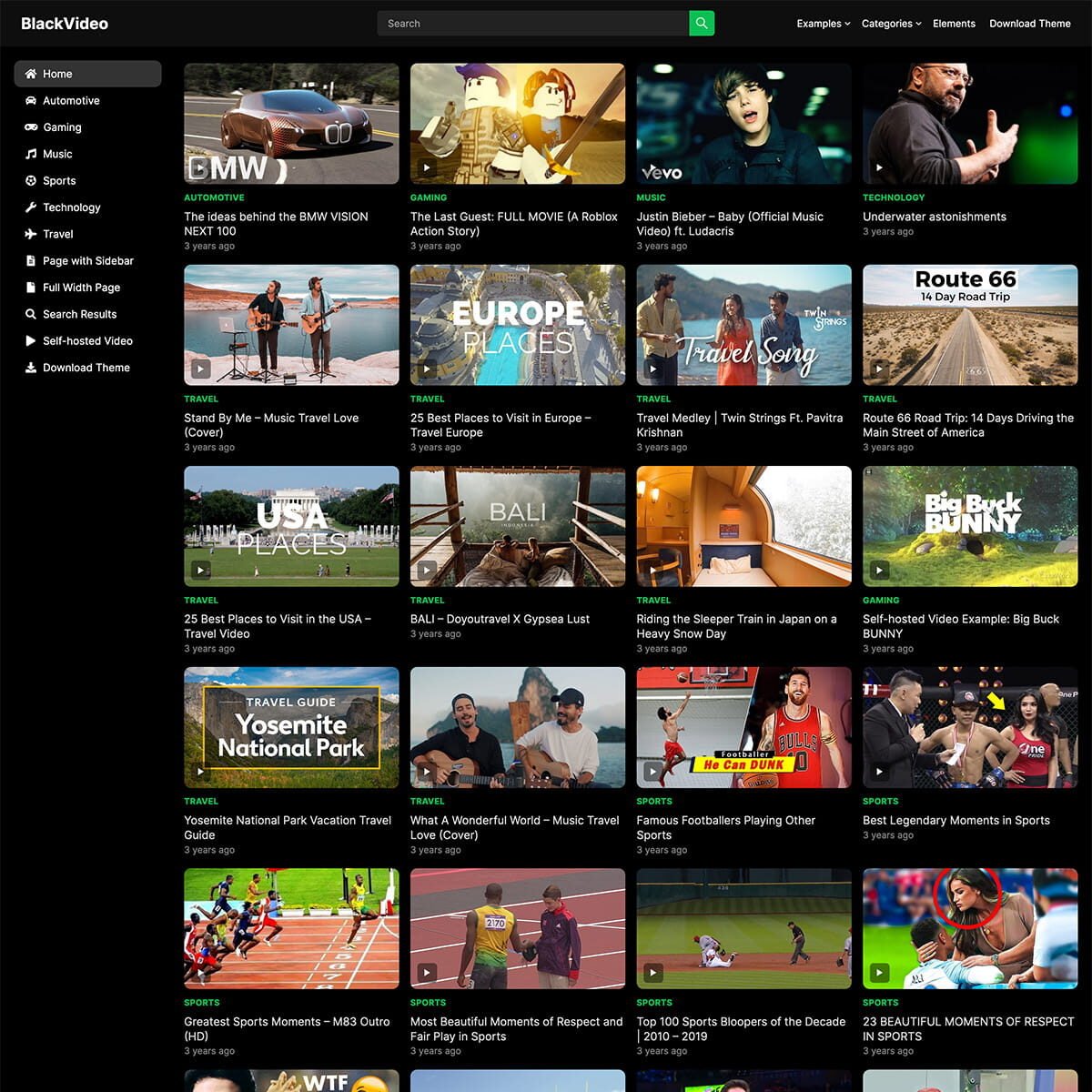Open the BMW VISION NEXT 100 thumbnail
Screen dimensions: 1092x1092
coord(291,124)
